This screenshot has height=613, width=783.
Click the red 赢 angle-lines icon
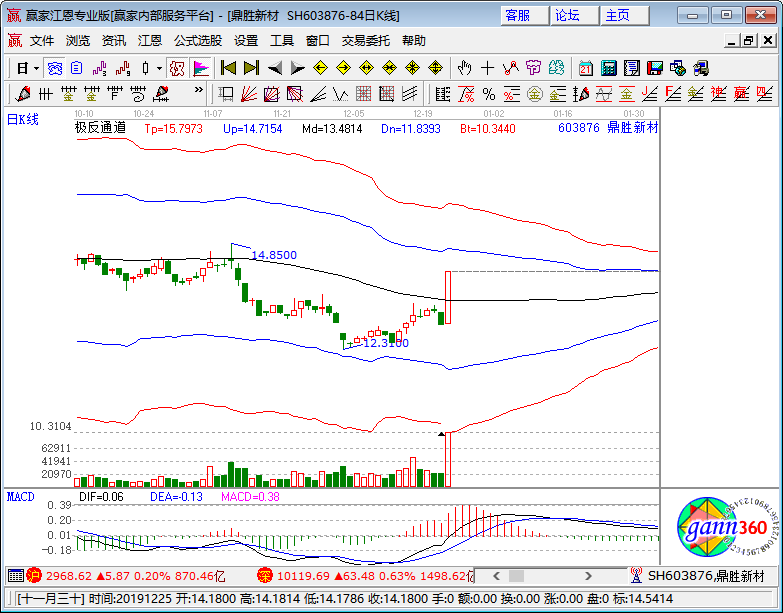pyautogui.click(x=742, y=93)
